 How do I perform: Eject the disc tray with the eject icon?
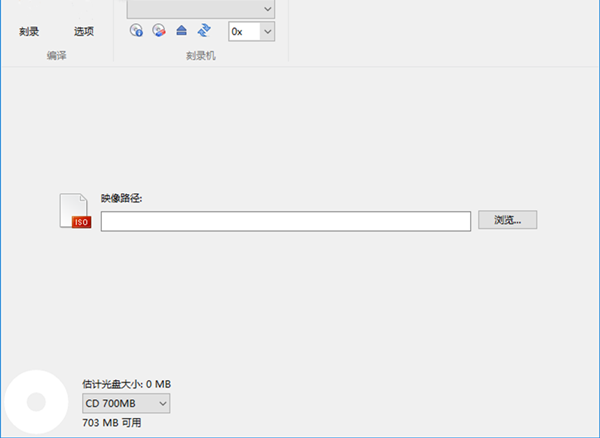pyautogui.click(x=181, y=32)
